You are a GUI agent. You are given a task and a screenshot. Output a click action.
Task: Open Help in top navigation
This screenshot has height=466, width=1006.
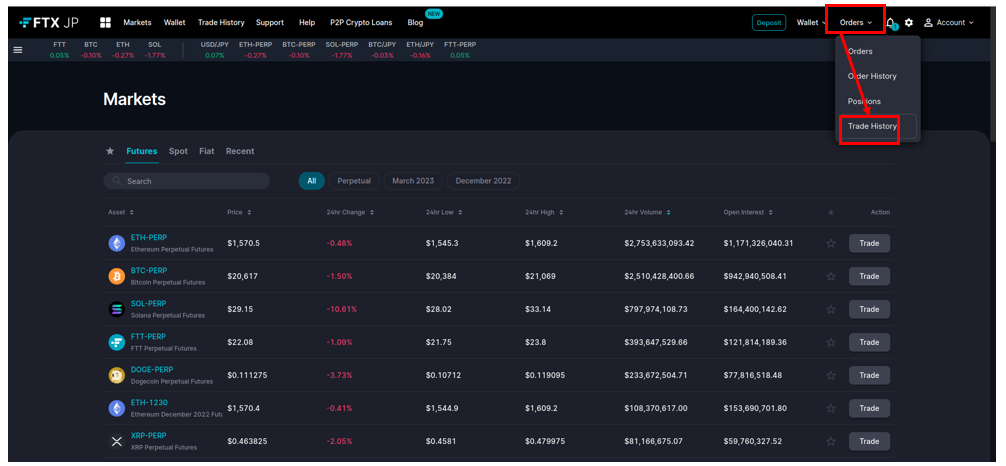(307, 22)
